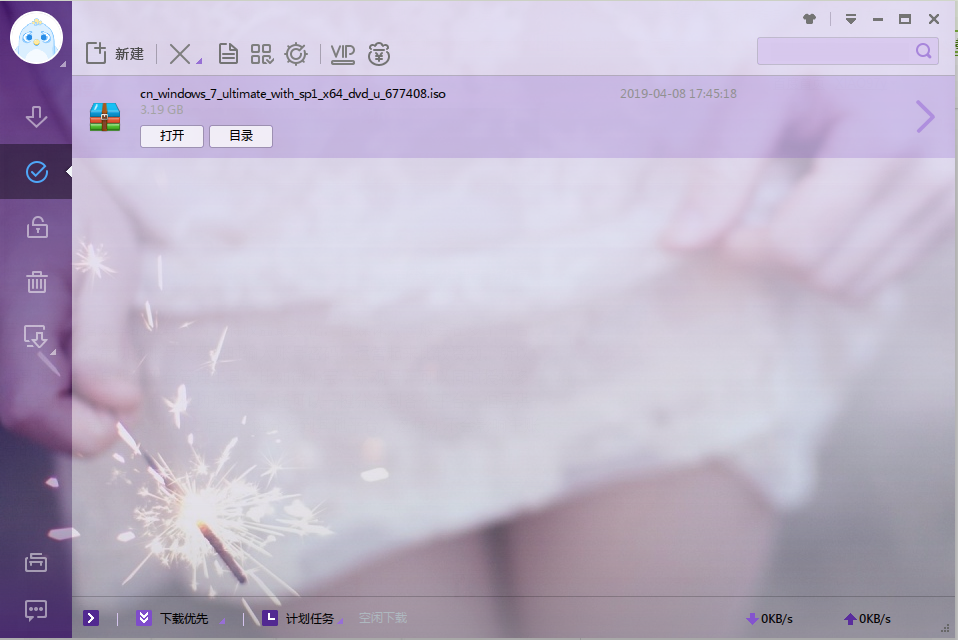Click the task details document icon
The image size is (958, 640).
point(228,54)
